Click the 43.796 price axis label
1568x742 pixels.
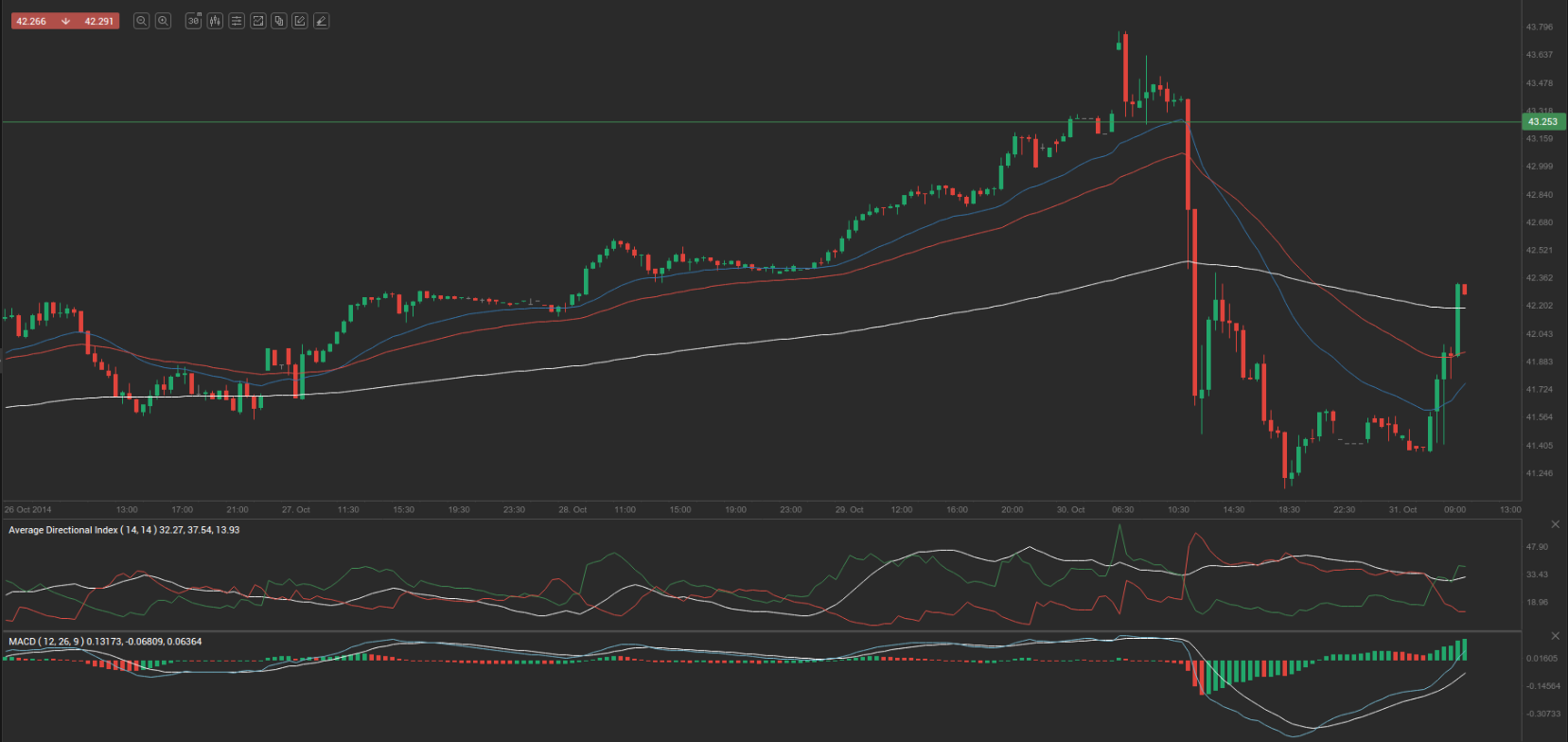[1539, 27]
